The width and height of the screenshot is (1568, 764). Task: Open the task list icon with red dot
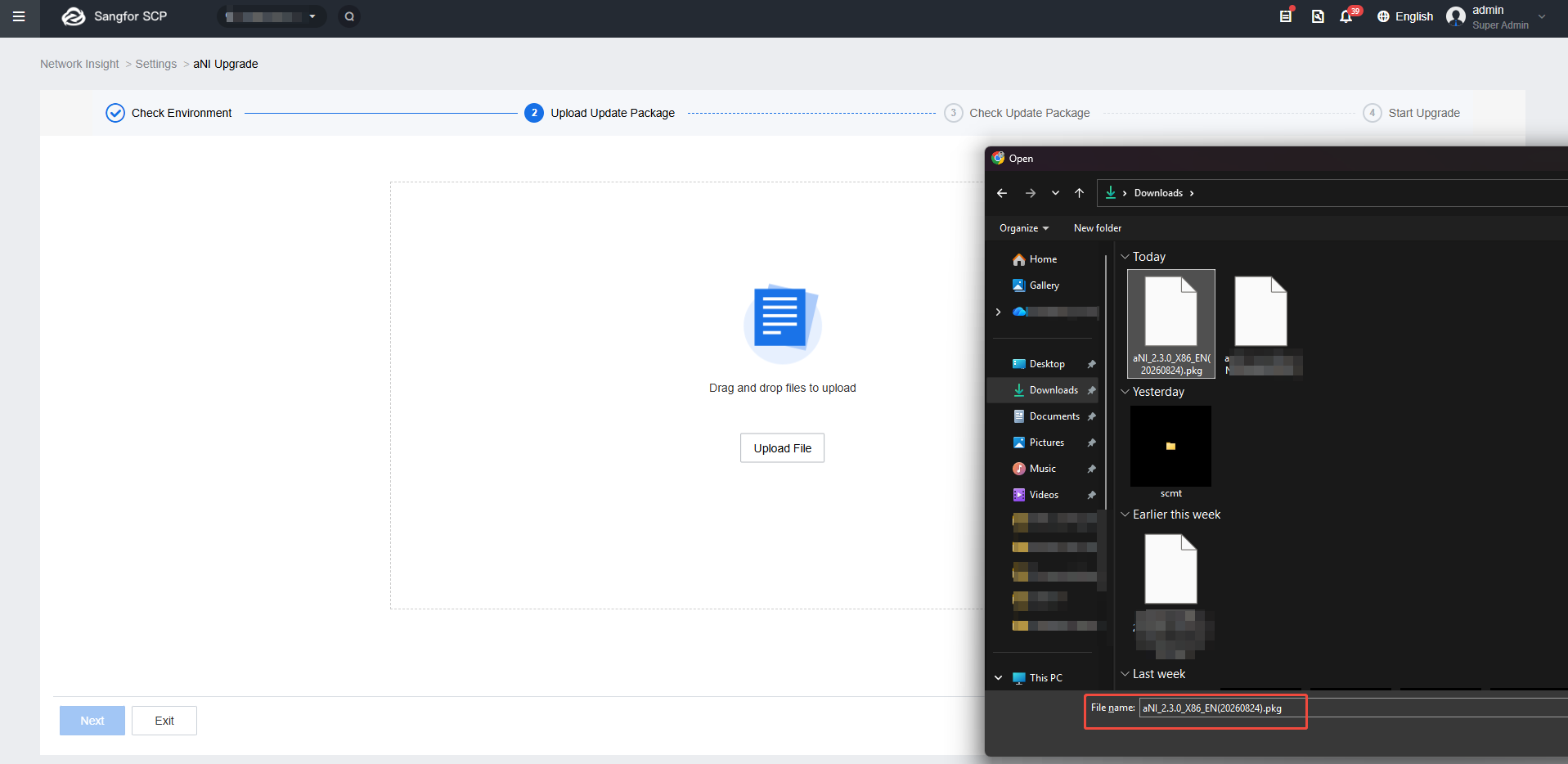coord(1286,16)
